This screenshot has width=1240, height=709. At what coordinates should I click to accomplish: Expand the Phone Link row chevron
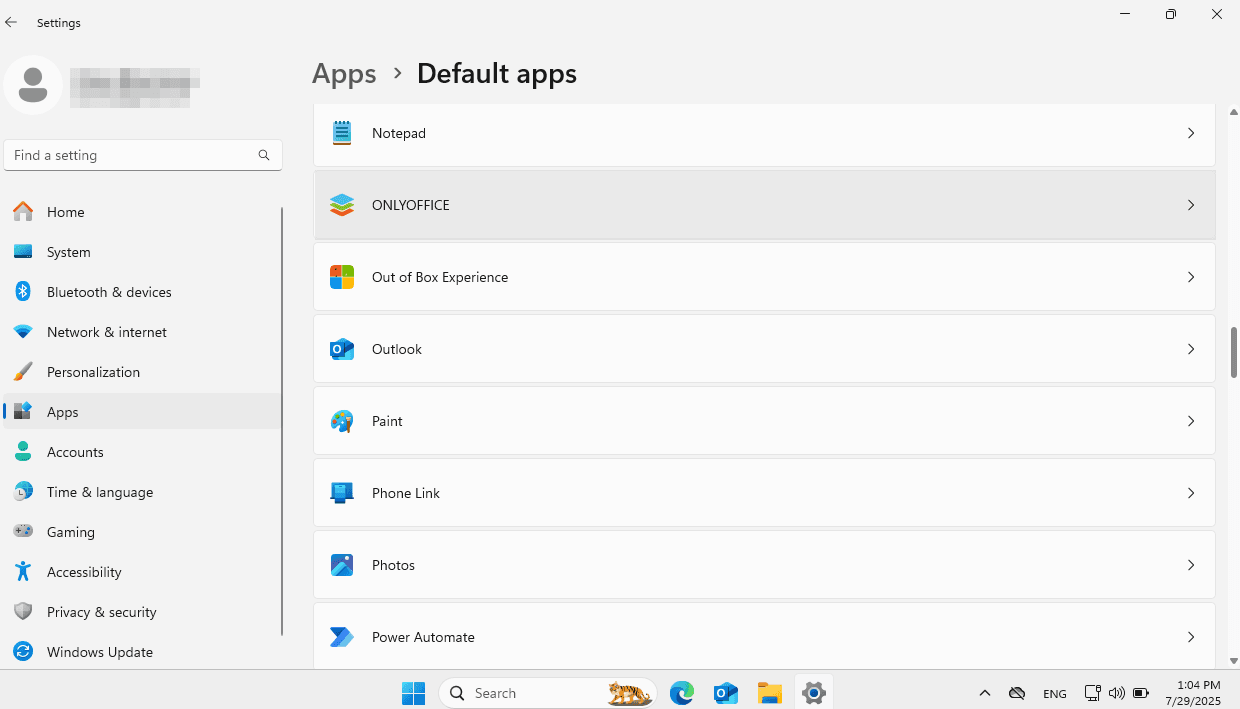tap(1191, 493)
